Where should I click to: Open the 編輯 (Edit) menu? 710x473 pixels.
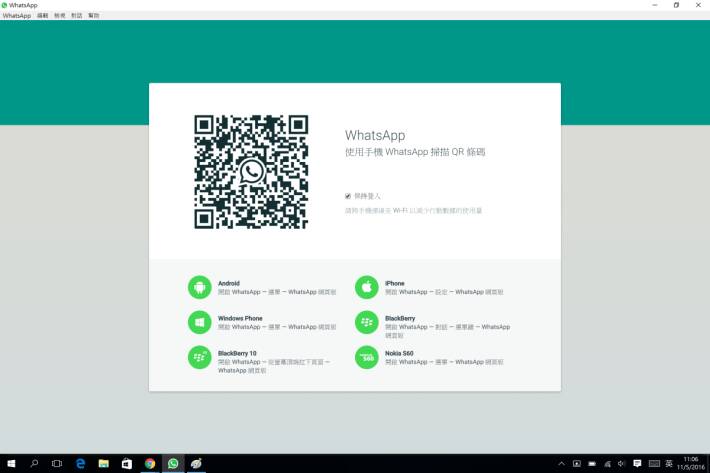[x=43, y=15]
